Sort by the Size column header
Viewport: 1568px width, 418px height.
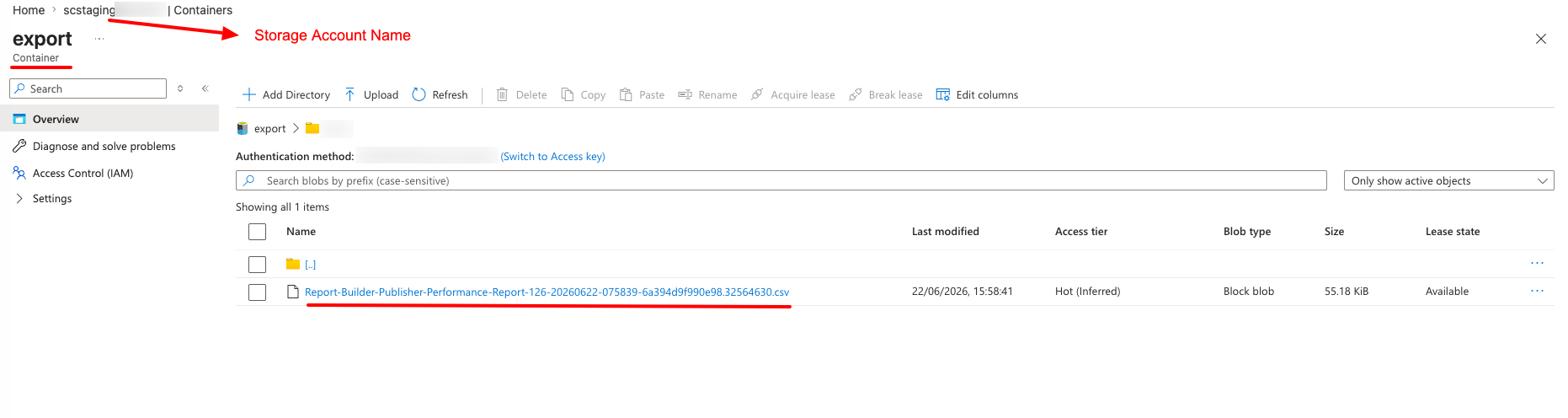1334,232
